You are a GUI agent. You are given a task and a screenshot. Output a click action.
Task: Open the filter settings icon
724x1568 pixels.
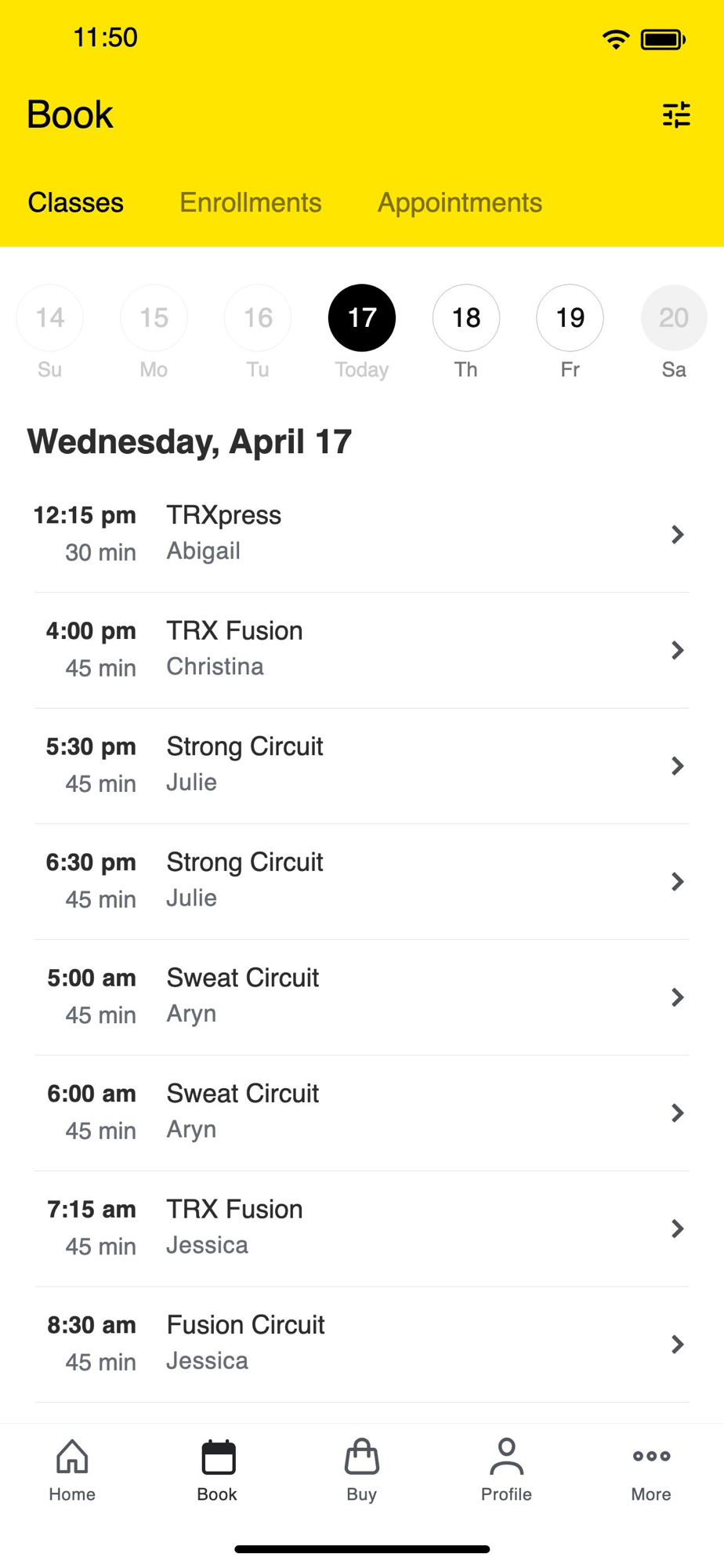coord(676,115)
